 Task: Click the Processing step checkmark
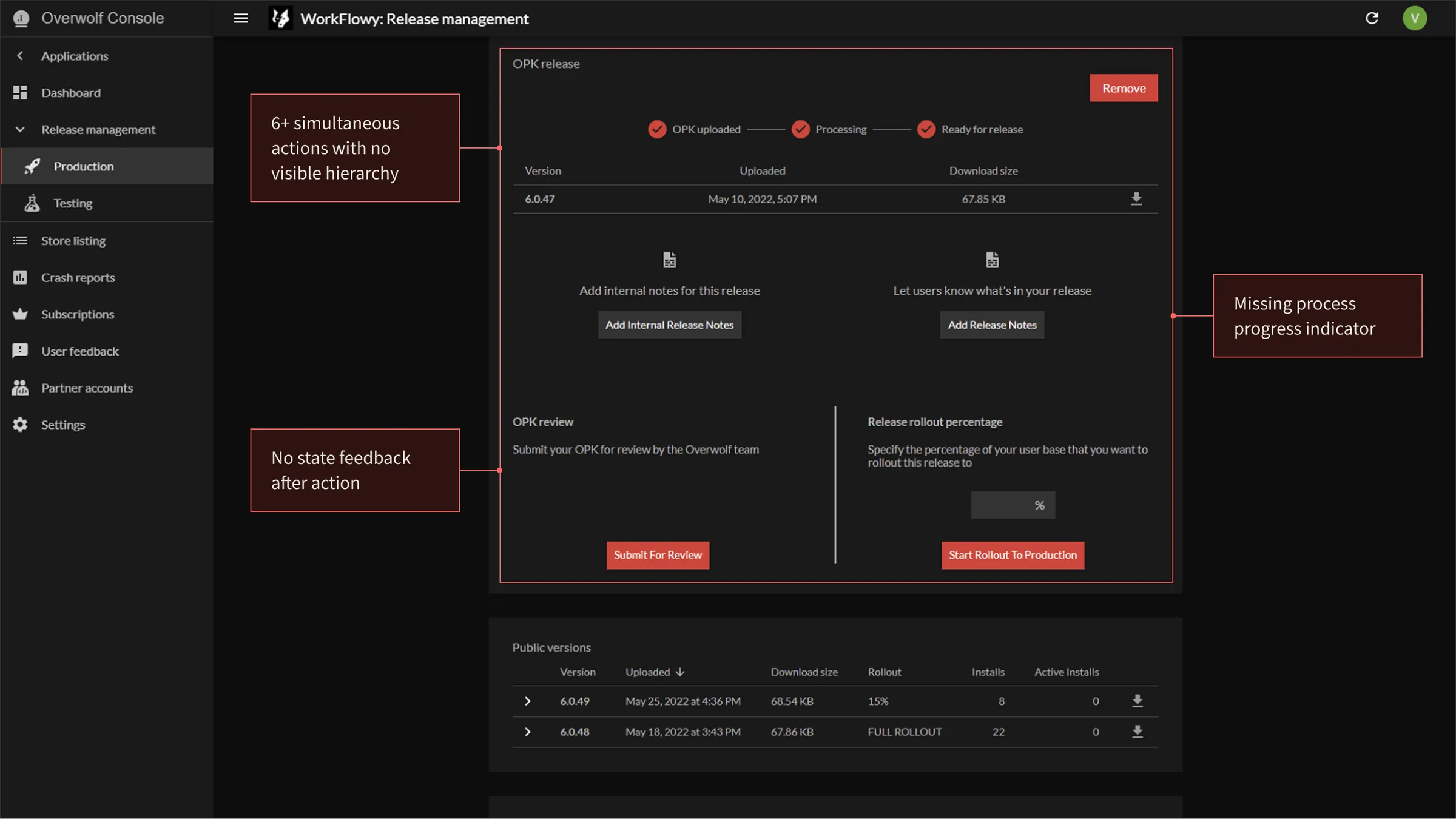coord(801,129)
